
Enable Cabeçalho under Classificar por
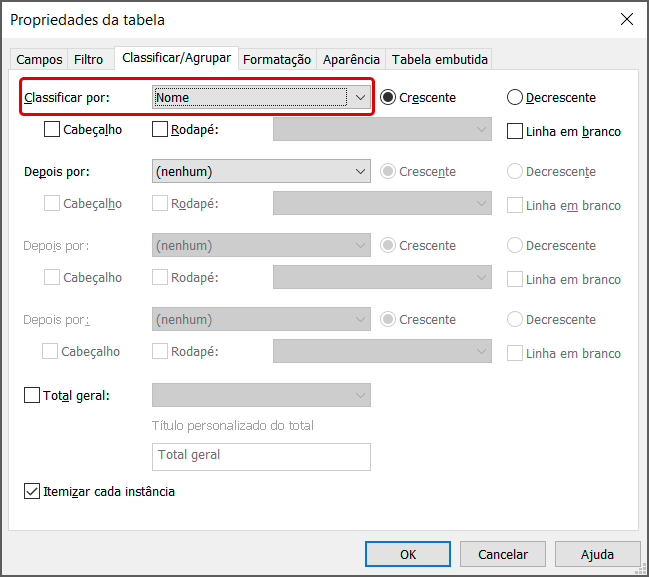pos(52,129)
